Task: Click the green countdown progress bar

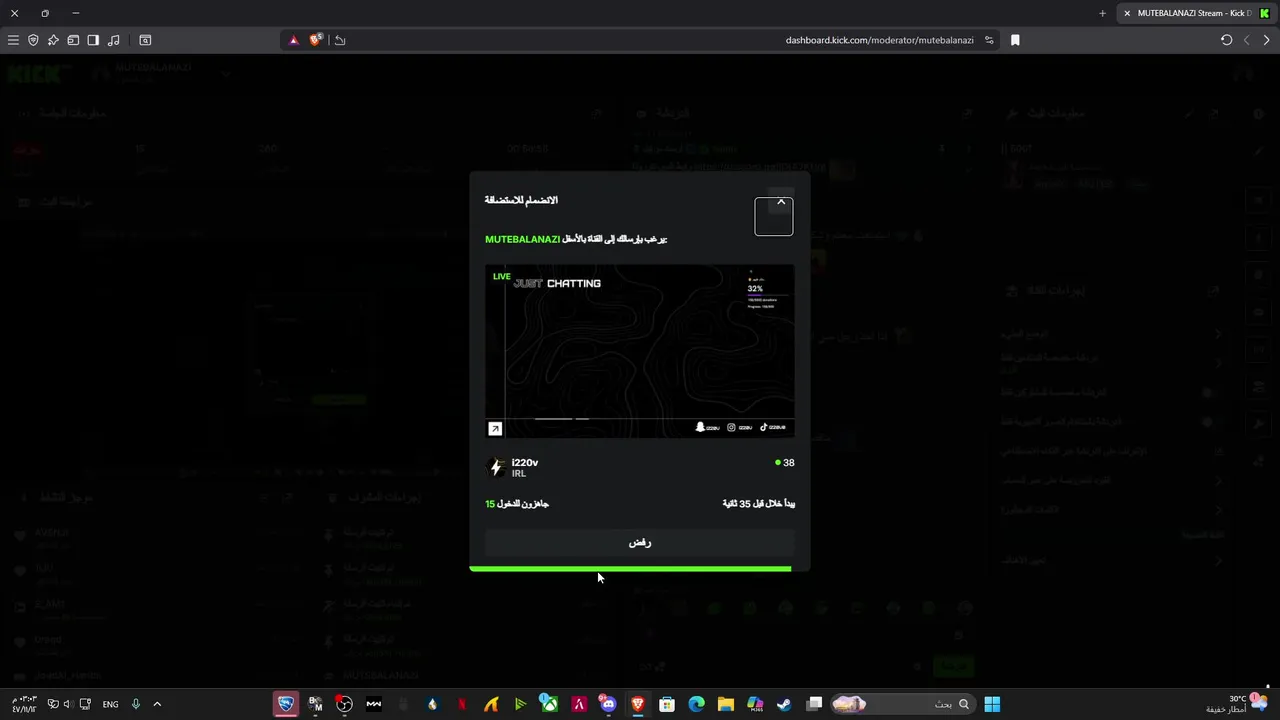Action: point(630,569)
